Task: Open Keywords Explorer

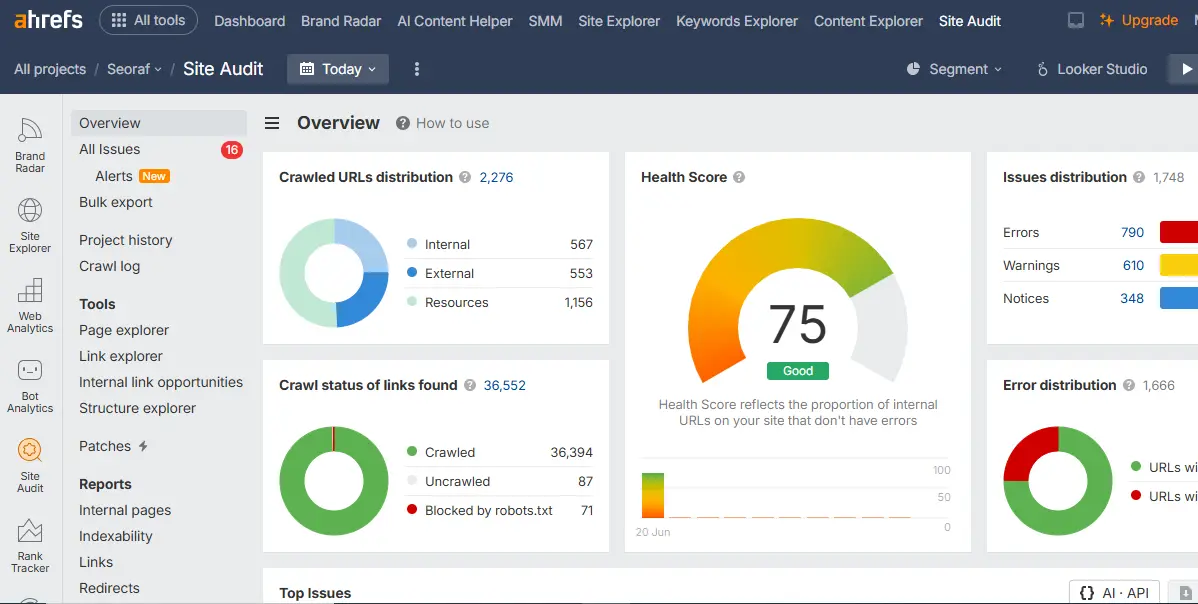Action: click(737, 21)
